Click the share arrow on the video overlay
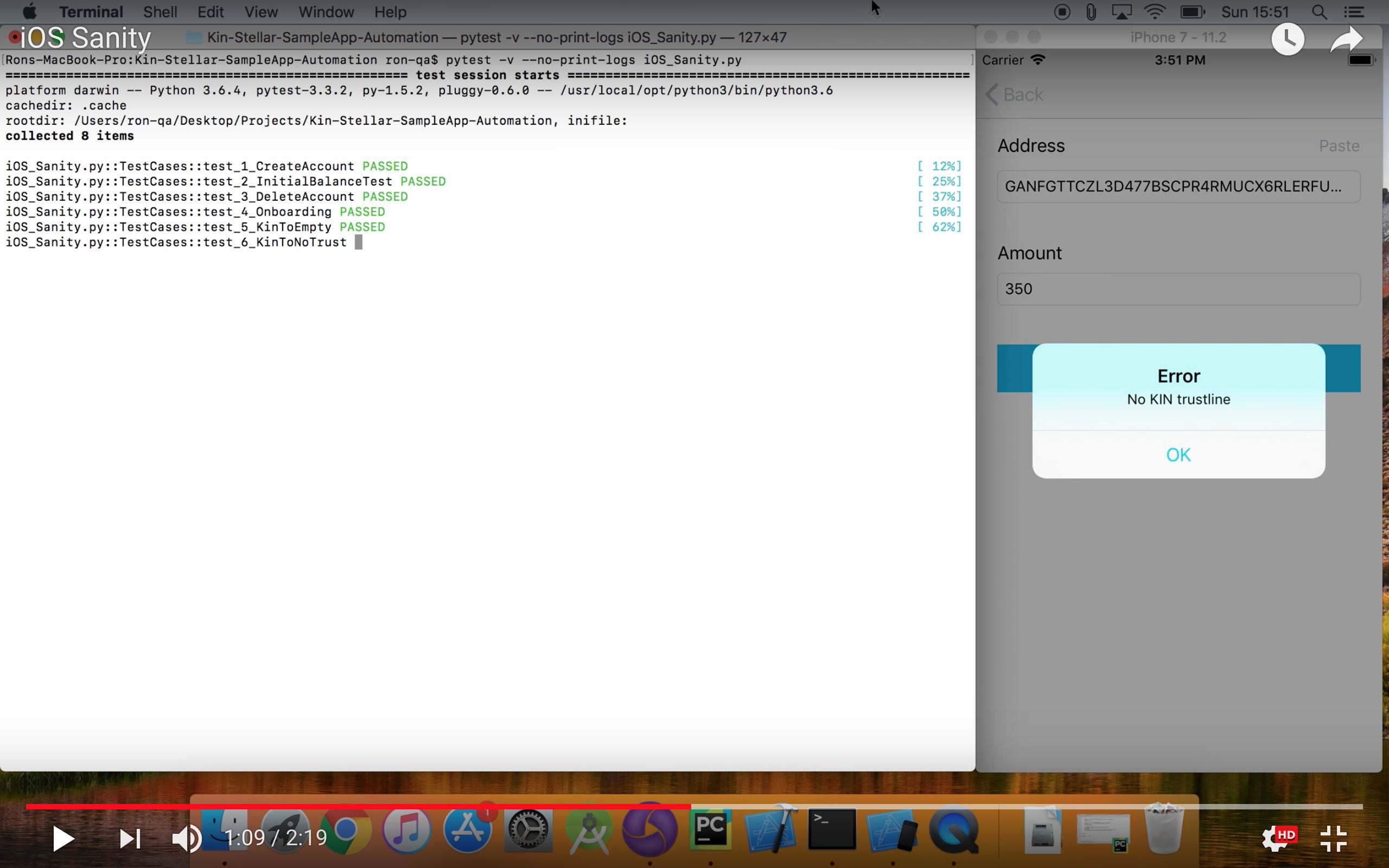The image size is (1389, 868). point(1346,39)
